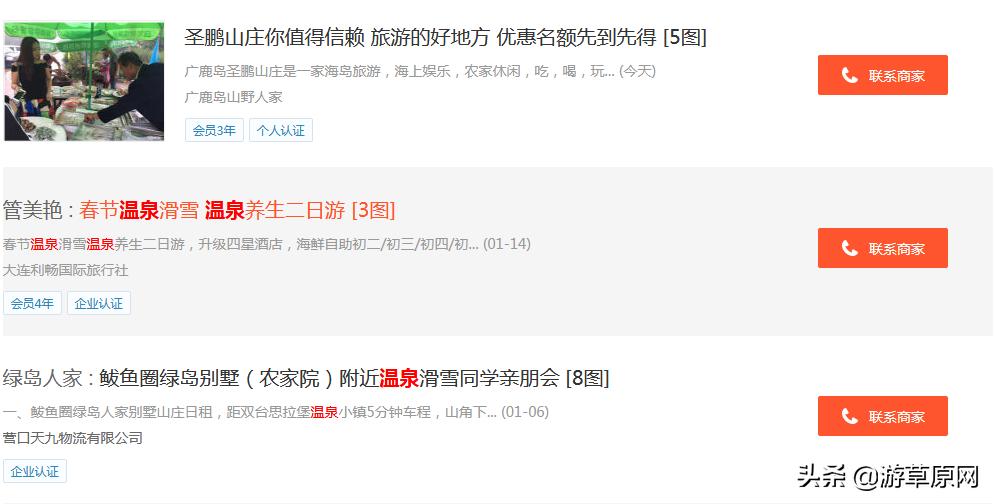Screen dimensions: 995x504
Task: Click phone icon in third 联系商家 button
Action: pos(850,416)
